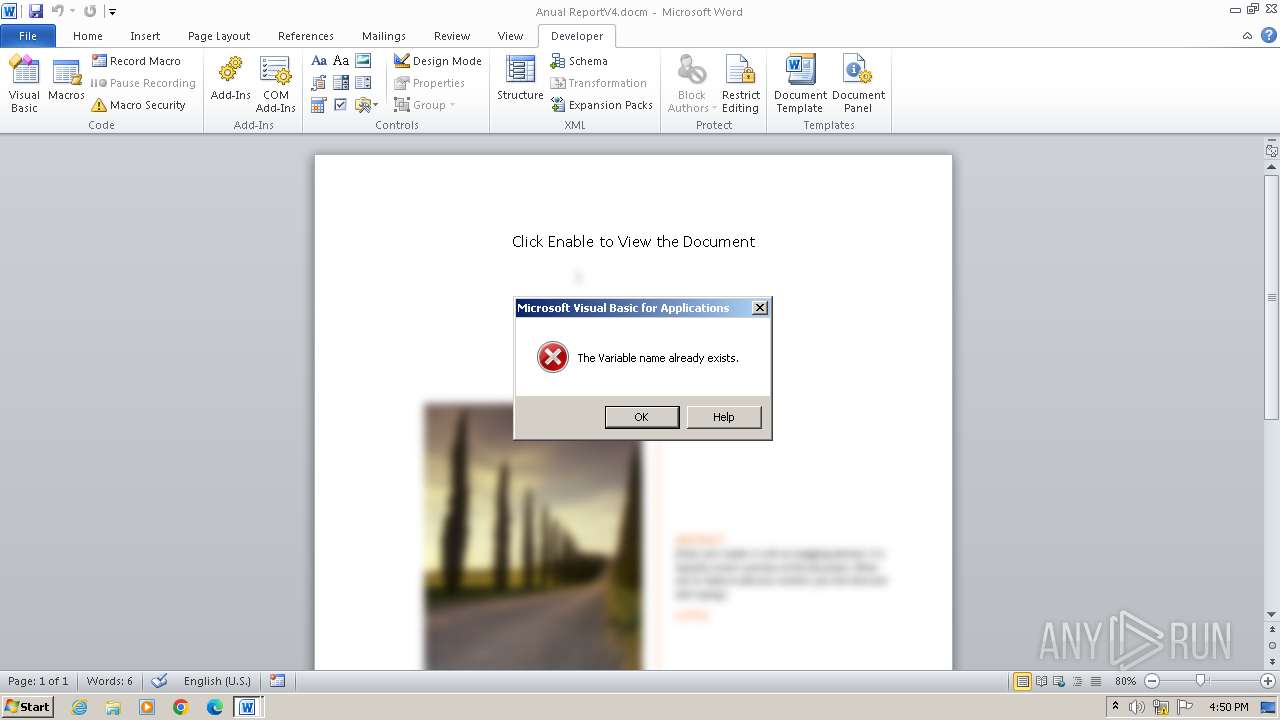This screenshot has width=1280, height=720.
Task: Open the volume control in the tray
Action: (x=1137, y=707)
